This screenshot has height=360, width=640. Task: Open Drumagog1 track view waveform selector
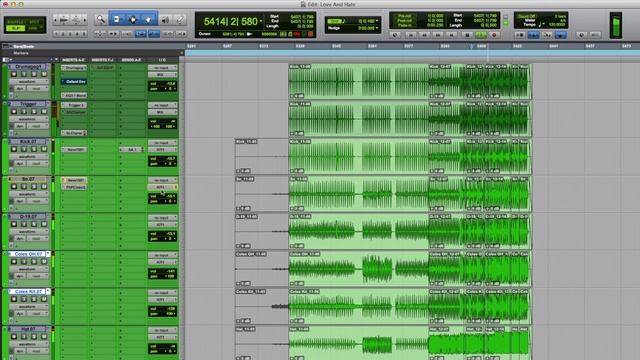click(29, 82)
